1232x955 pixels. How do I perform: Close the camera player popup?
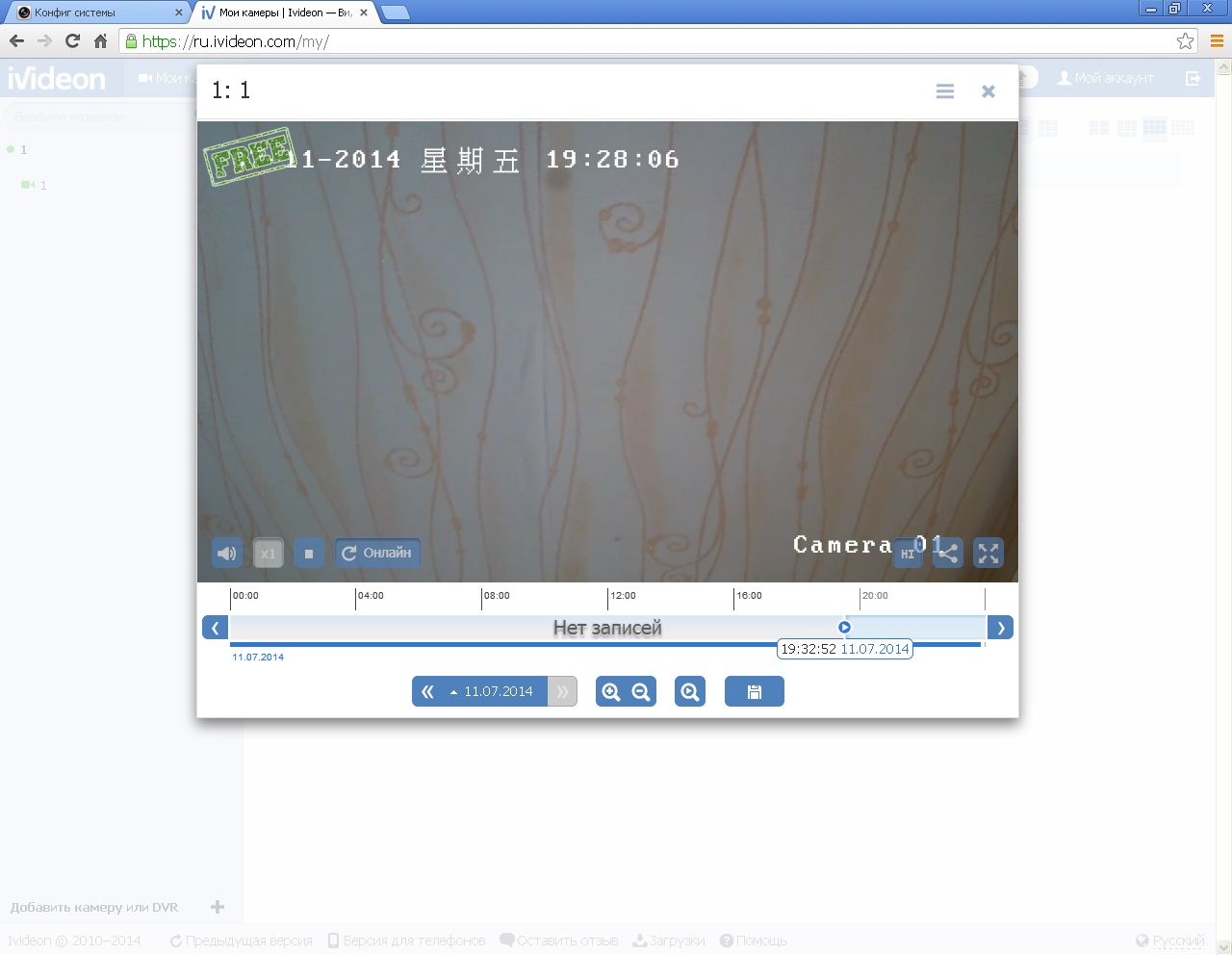(988, 91)
